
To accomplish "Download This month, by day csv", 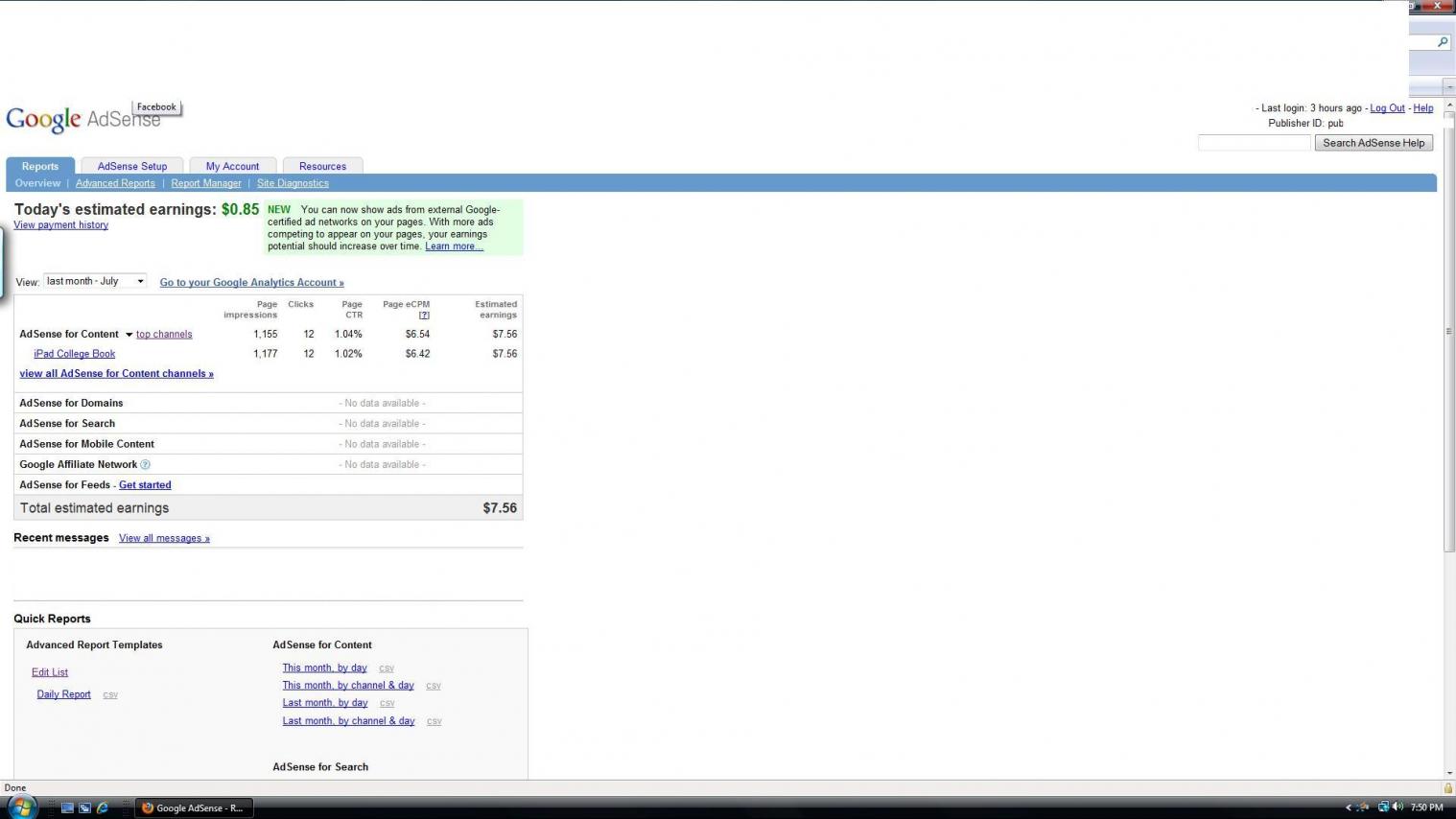I will click(x=387, y=668).
